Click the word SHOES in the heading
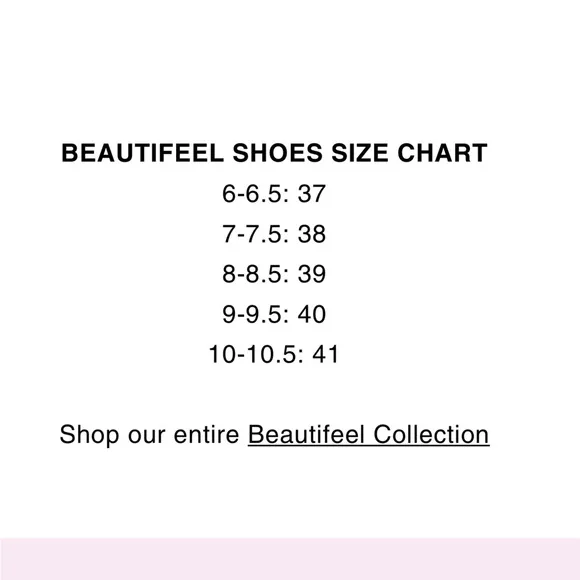 (277, 153)
